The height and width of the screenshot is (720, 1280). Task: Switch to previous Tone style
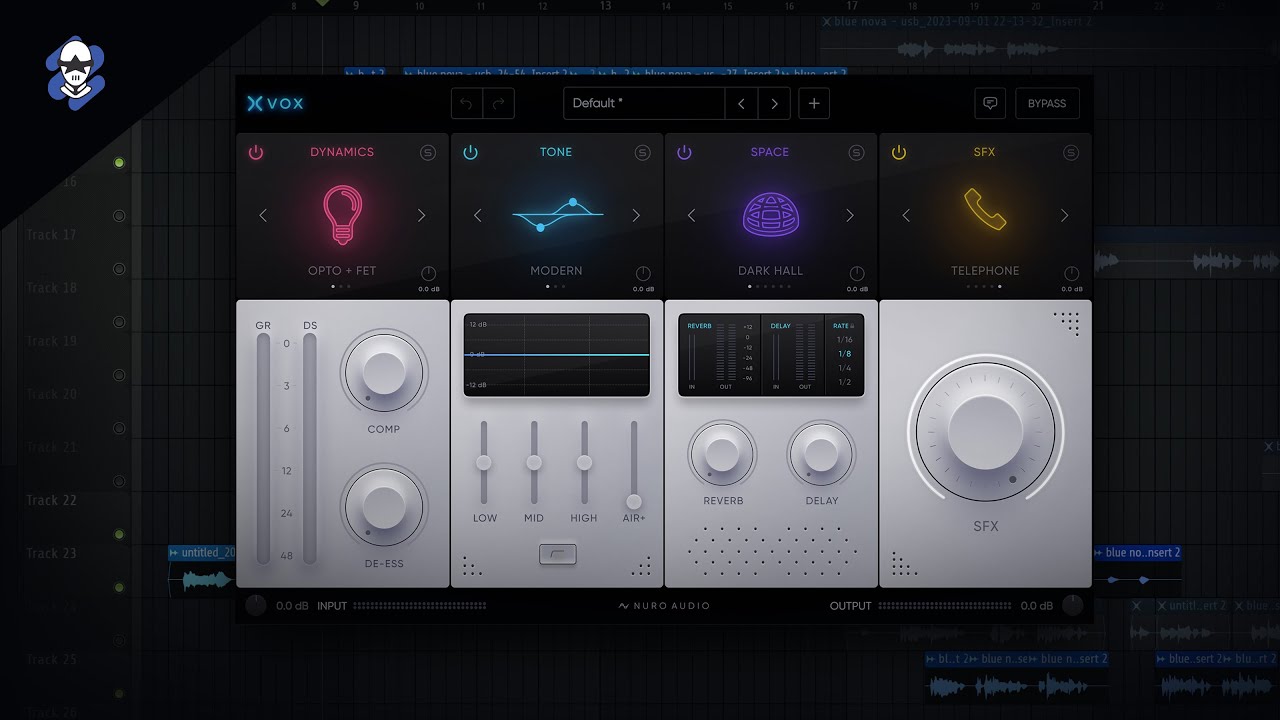(x=478, y=215)
